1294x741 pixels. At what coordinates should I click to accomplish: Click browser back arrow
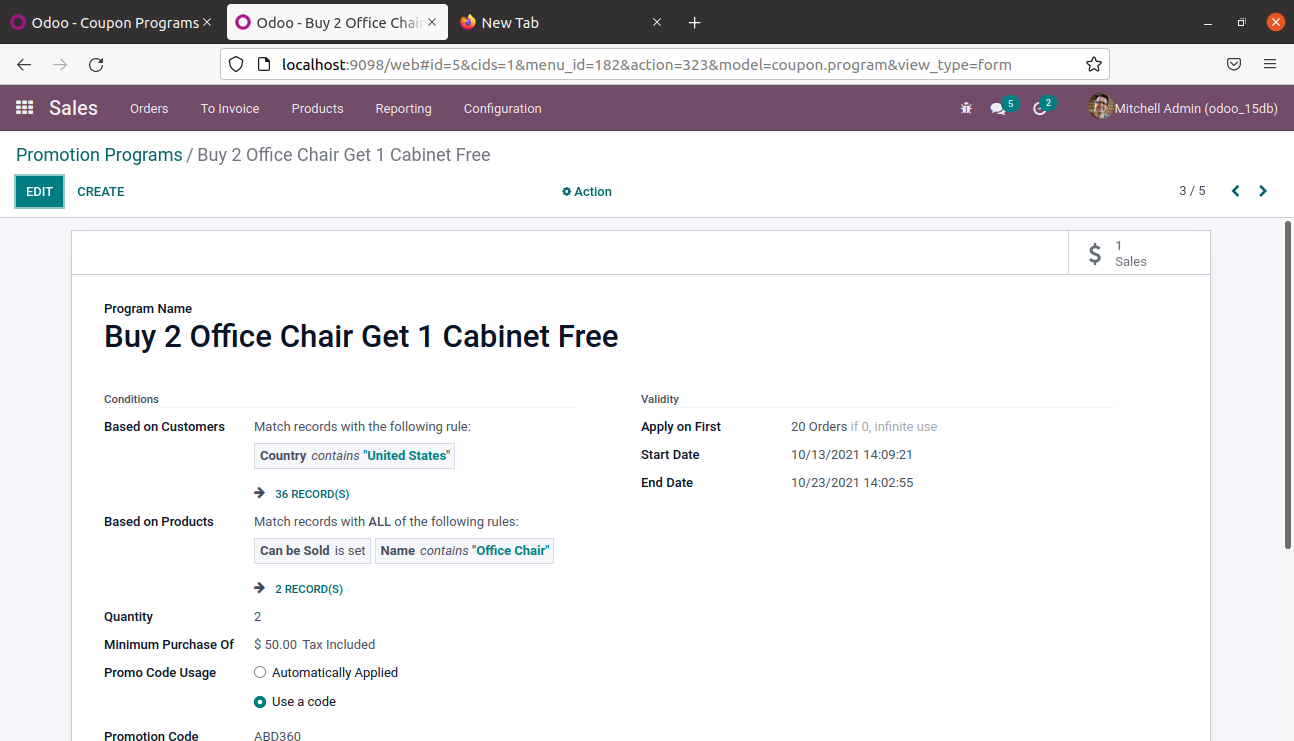[24, 64]
